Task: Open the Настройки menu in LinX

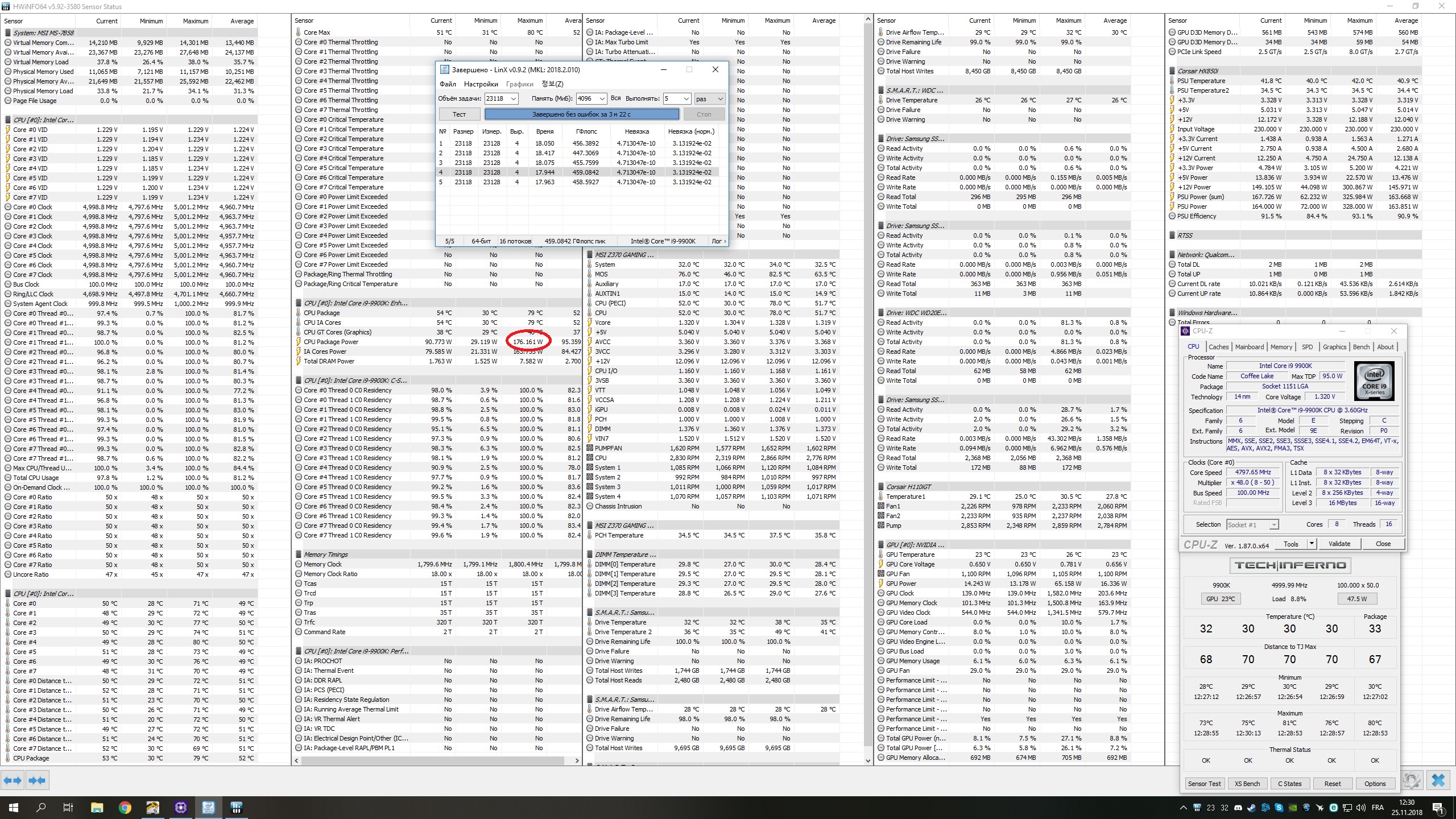Action: 481,84
